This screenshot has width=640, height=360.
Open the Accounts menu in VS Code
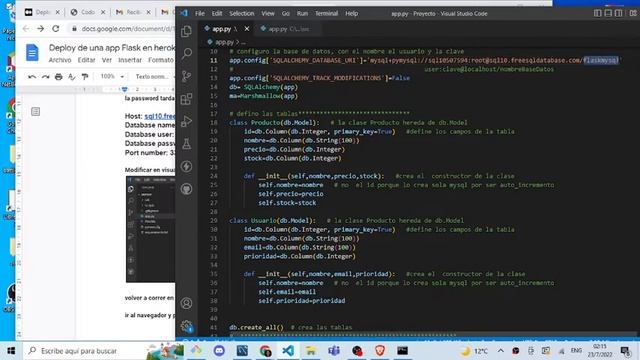point(187,303)
